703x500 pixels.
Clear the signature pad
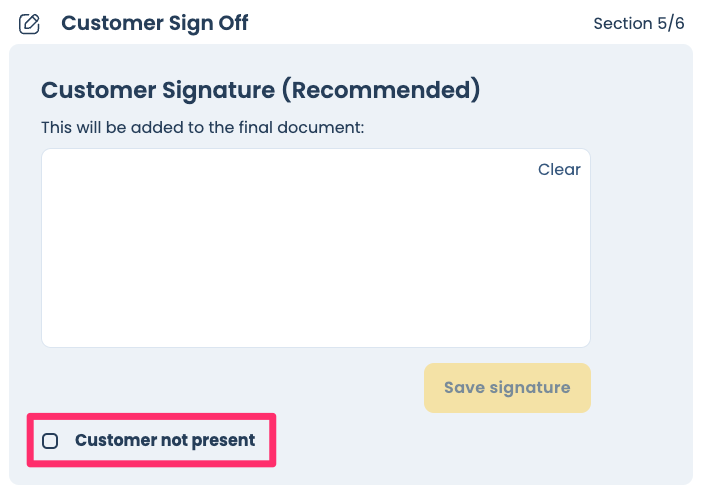[x=559, y=169]
